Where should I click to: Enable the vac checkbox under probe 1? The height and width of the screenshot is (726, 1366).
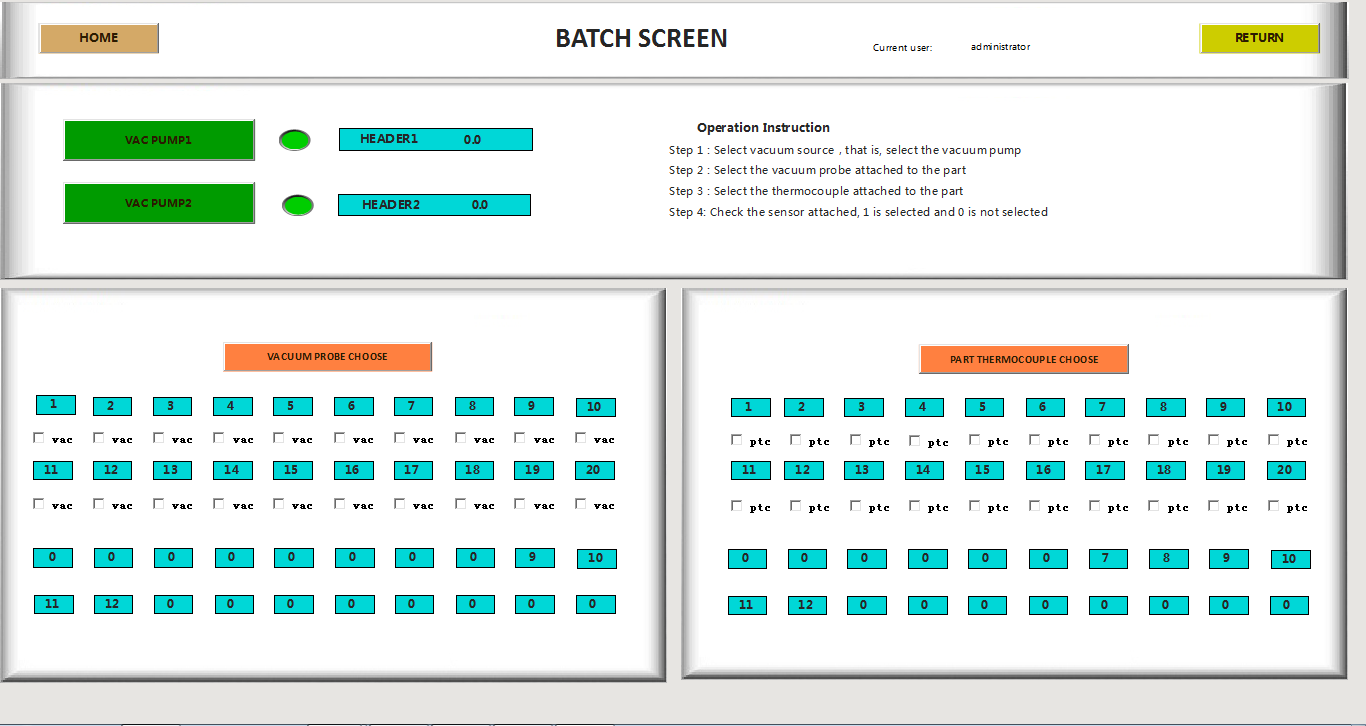39,438
